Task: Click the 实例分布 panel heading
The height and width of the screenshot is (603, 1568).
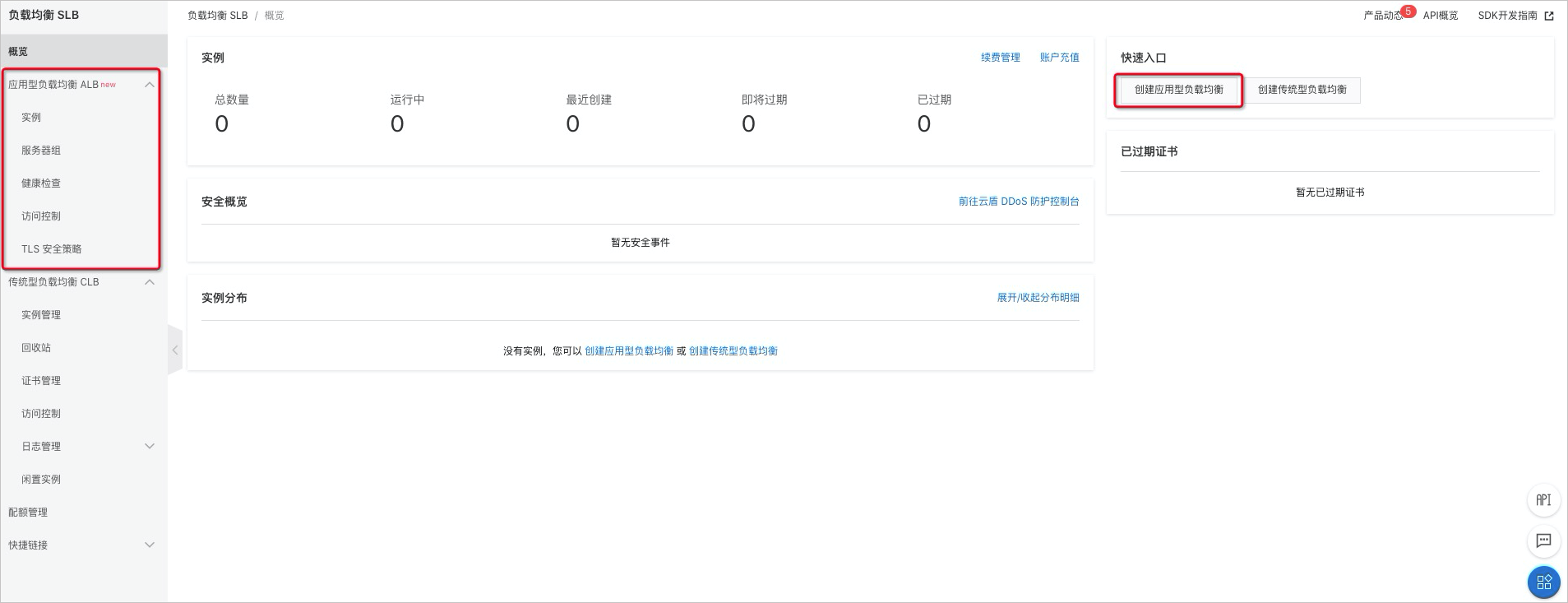Action: tap(224, 298)
